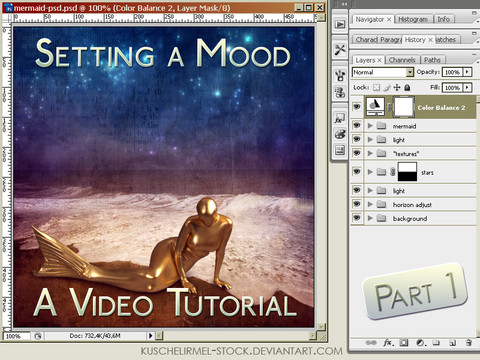Add a layer style via fx button
Viewport: 480px width, 360px height.
(388, 342)
